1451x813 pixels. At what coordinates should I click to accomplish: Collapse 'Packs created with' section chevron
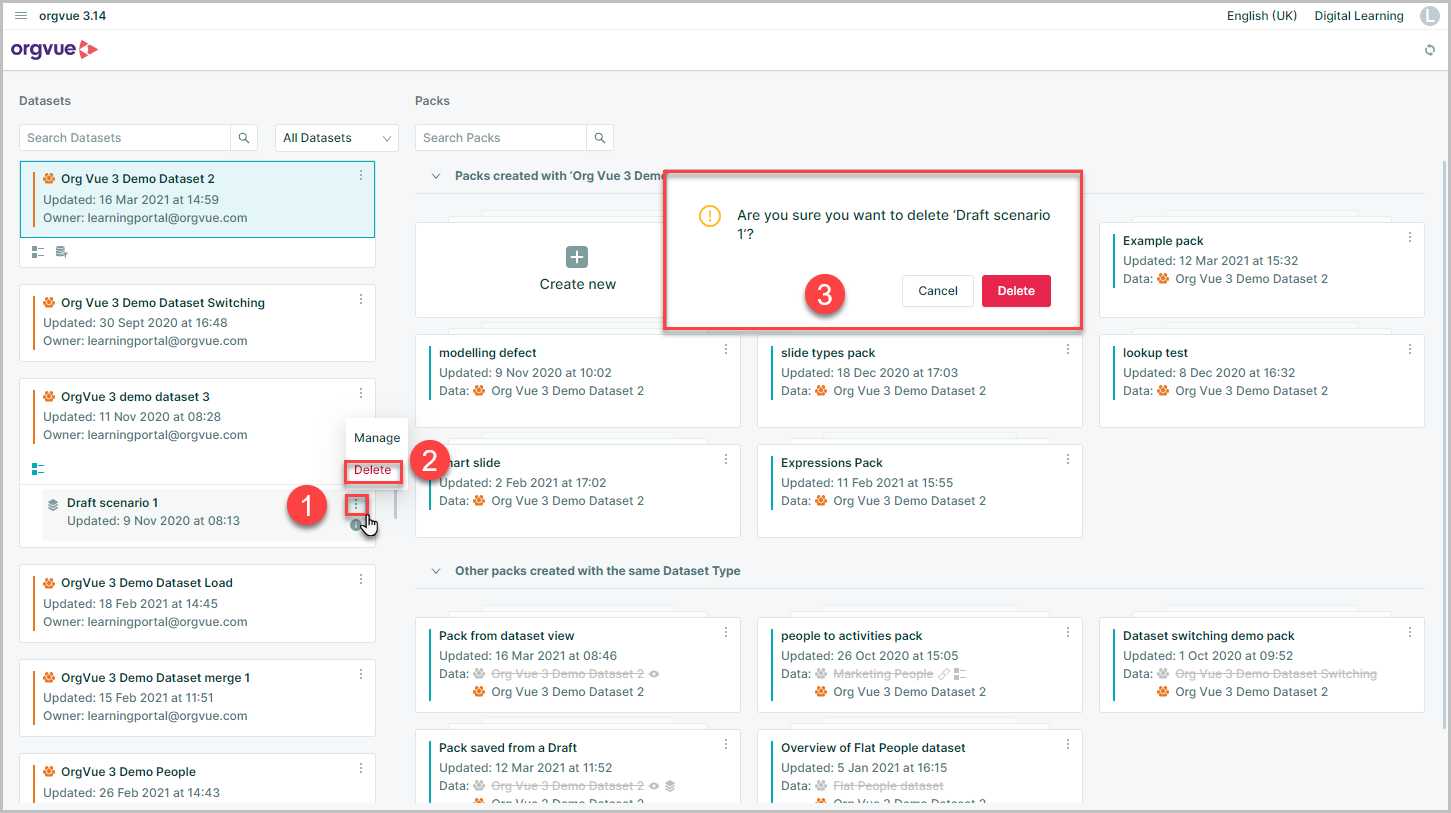436,176
